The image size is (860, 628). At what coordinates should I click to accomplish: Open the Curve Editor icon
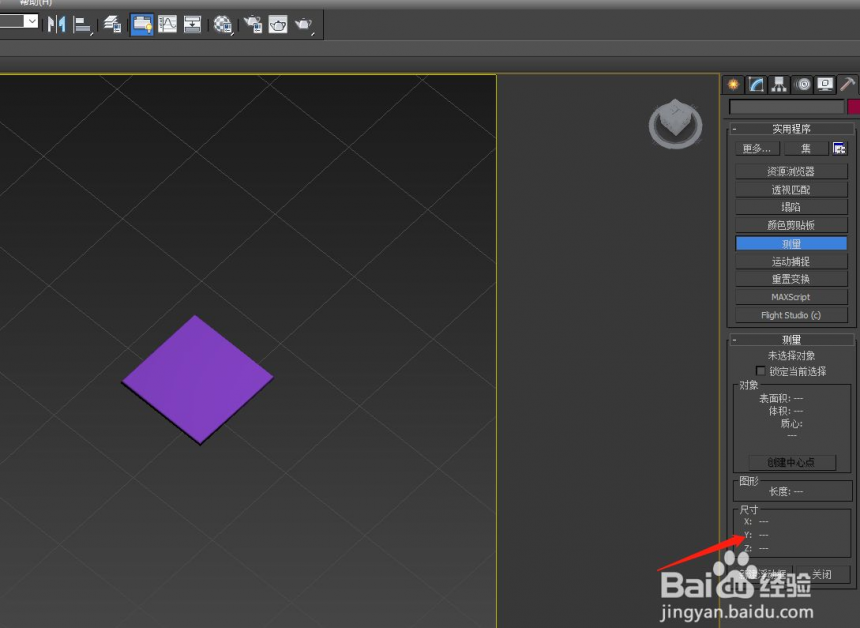point(167,24)
